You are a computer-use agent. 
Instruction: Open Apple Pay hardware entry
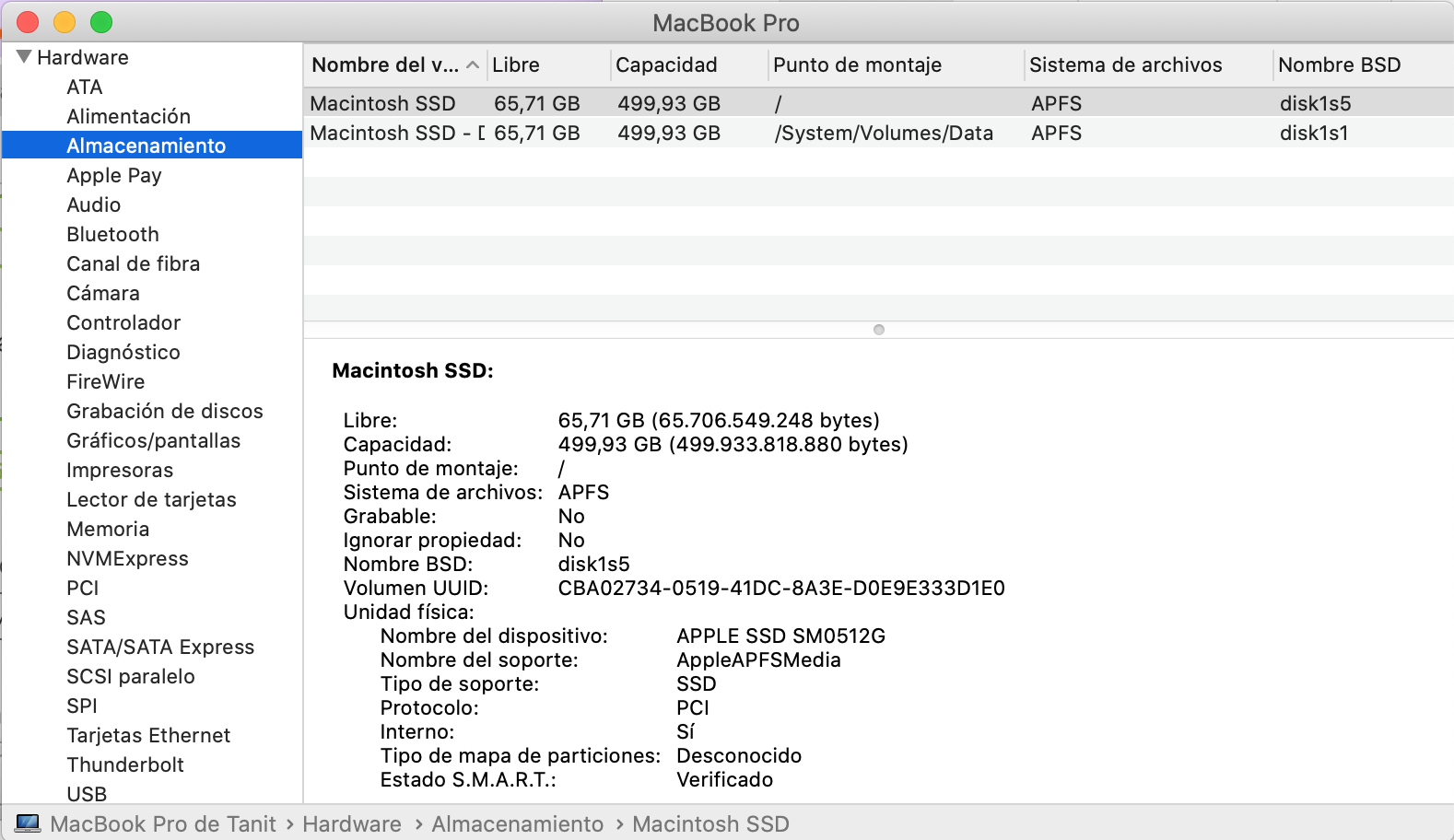tap(114, 175)
